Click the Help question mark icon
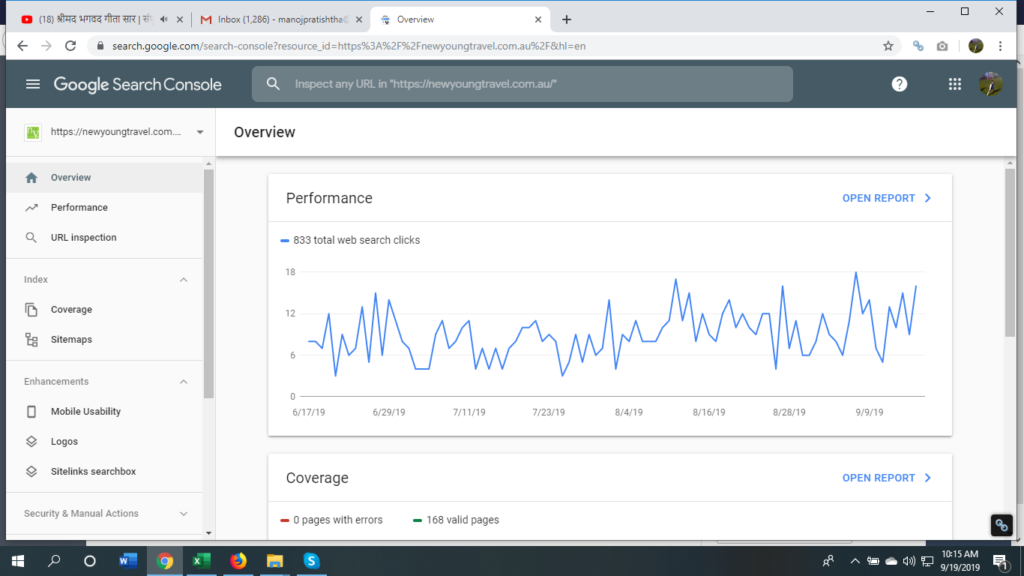Viewport: 1024px width, 576px height. click(x=899, y=84)
